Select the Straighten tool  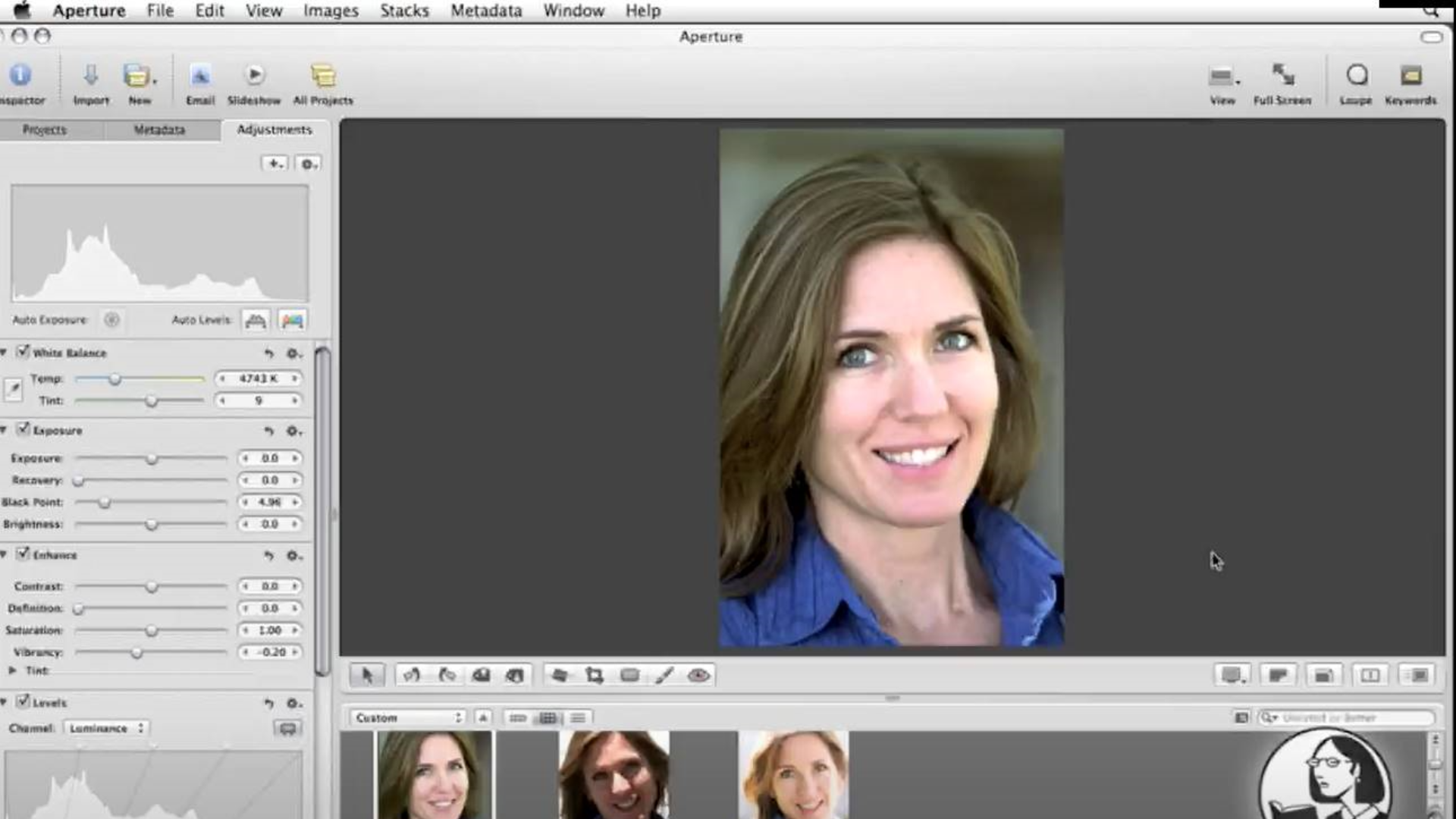560,675
